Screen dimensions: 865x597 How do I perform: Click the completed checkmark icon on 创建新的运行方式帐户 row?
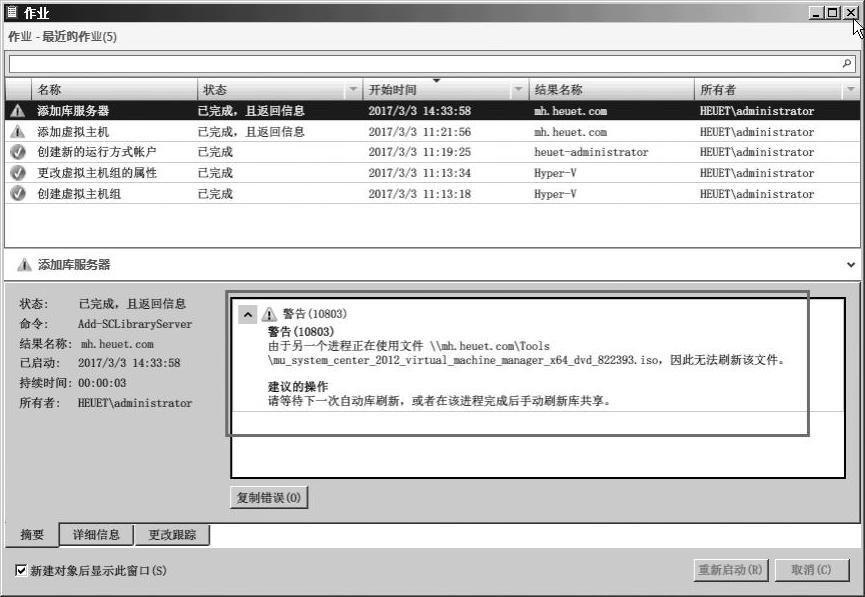coord(18,152)
